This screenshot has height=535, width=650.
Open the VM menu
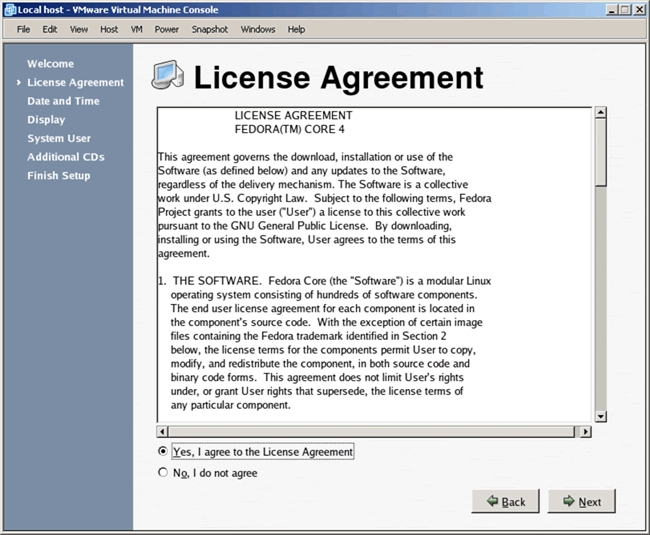136,30
